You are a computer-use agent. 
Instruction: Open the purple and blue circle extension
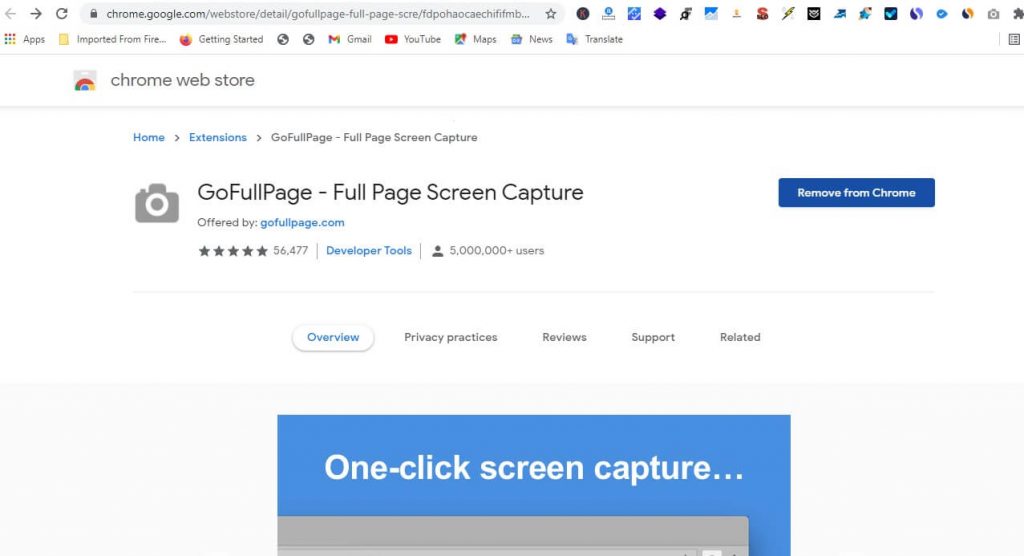[916, 14]
